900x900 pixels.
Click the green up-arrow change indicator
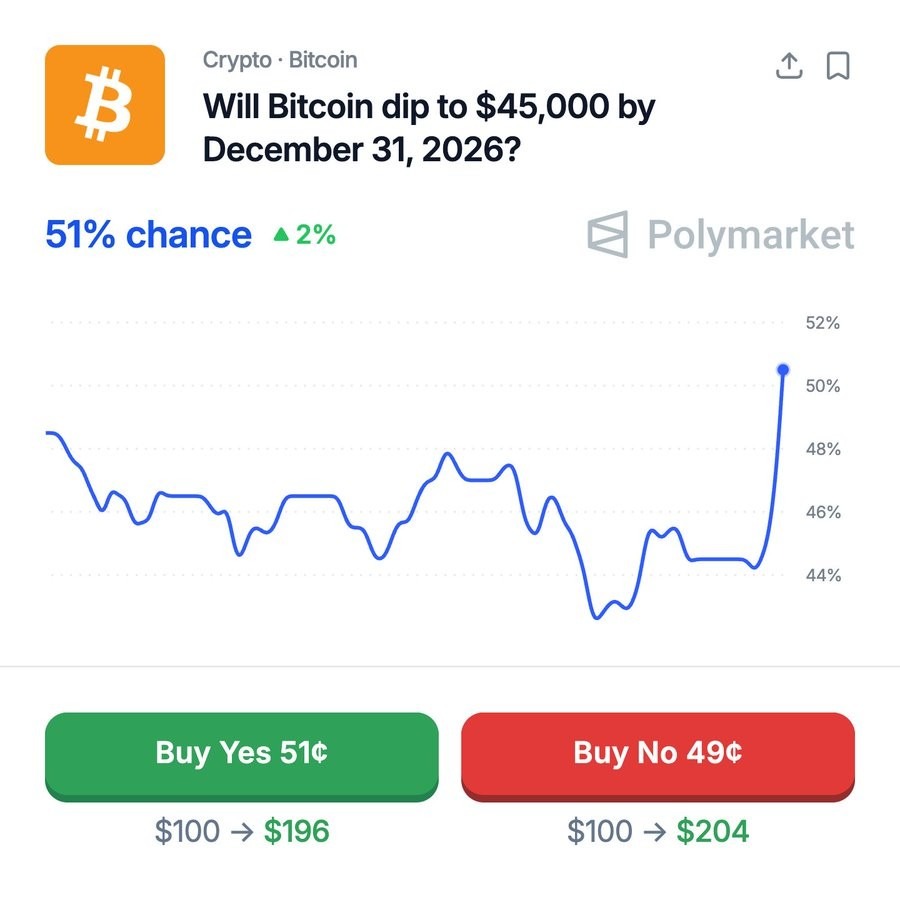click(x=283, y=235)
